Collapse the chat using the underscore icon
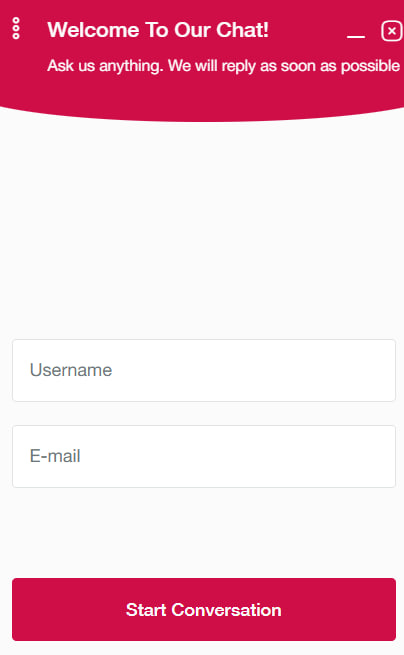The image size is (404, 655). [356, 36]
